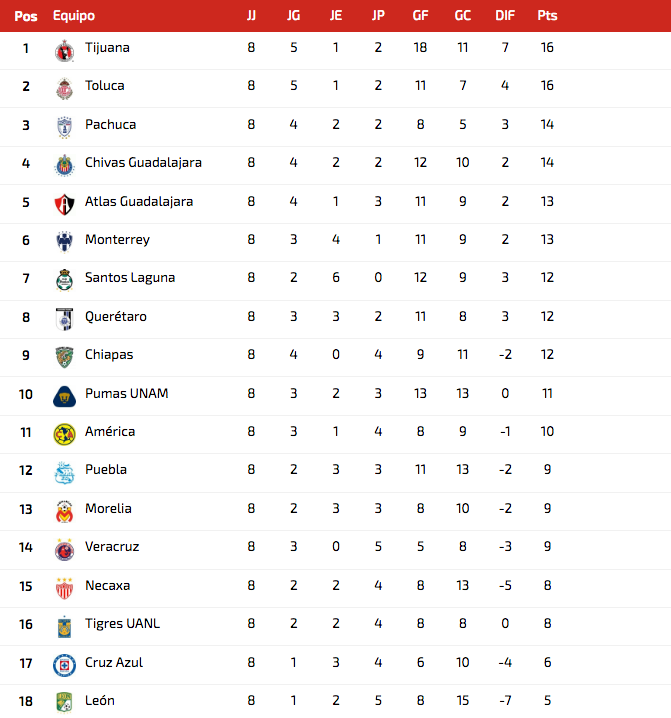Image resolution: width=671 pixels, height=718 pixels.
Task: Sort by the Pts column header
Action: (x=547, y=16)
